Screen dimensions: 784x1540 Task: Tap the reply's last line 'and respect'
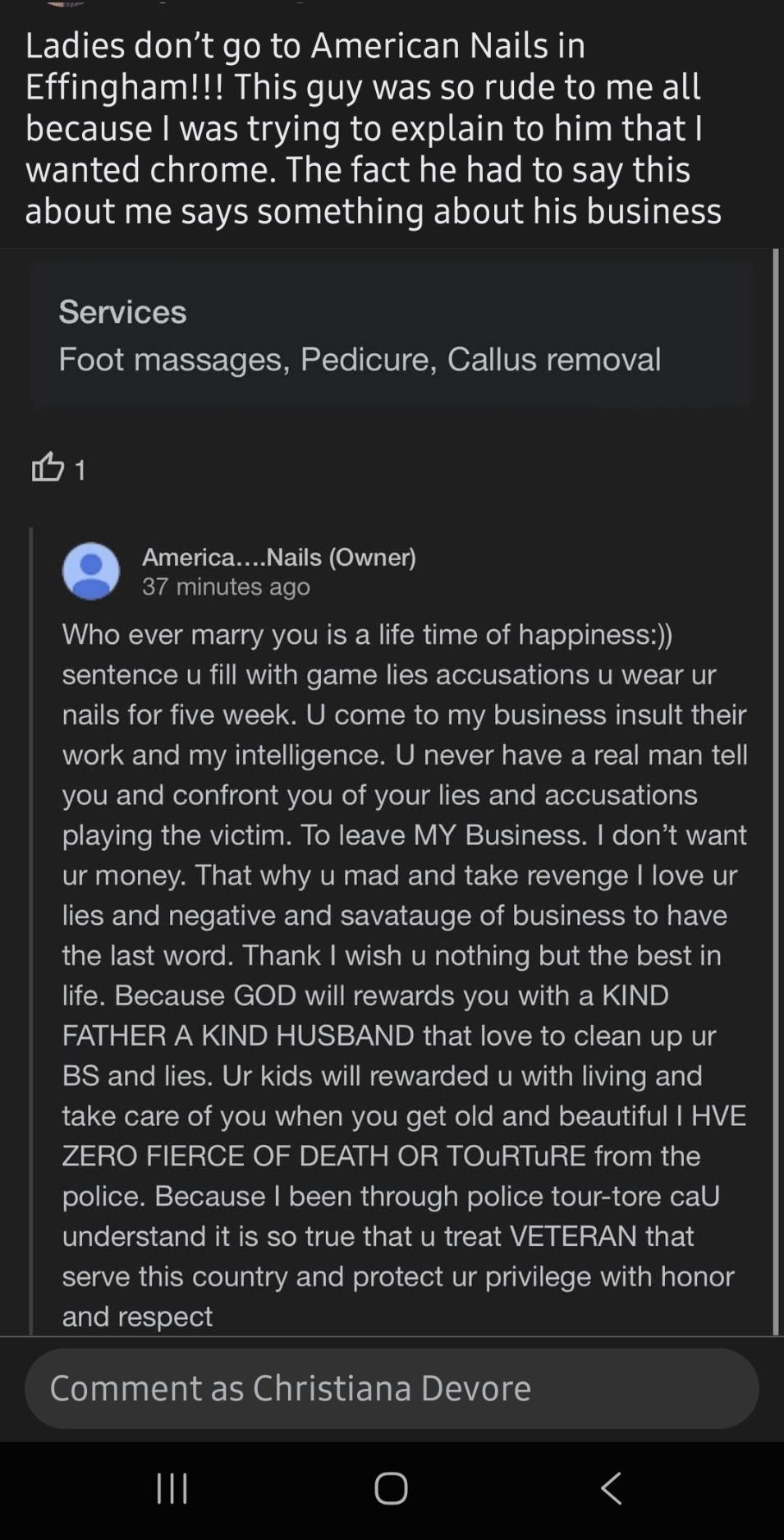point(137,1316)
